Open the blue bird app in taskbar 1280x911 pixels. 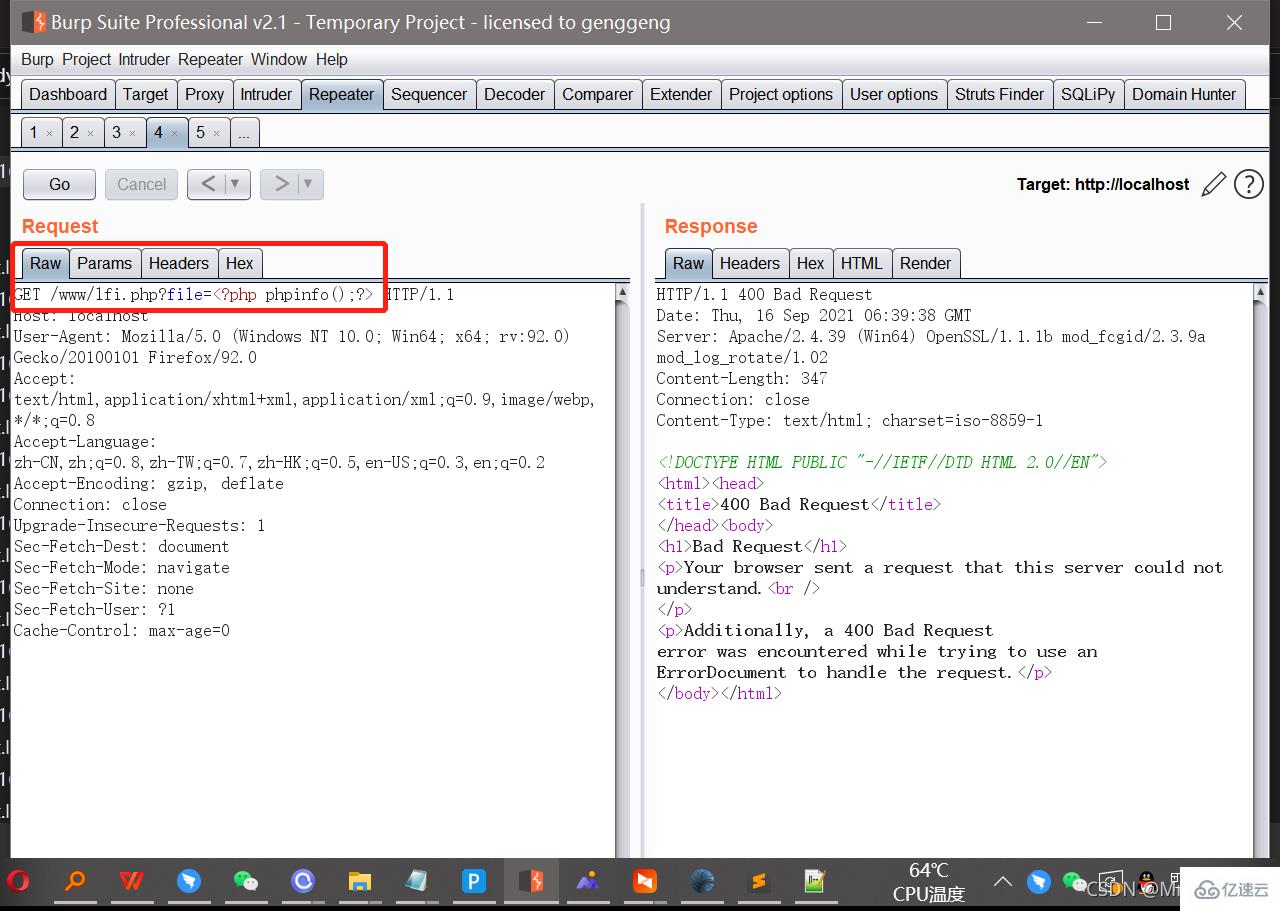188,881
